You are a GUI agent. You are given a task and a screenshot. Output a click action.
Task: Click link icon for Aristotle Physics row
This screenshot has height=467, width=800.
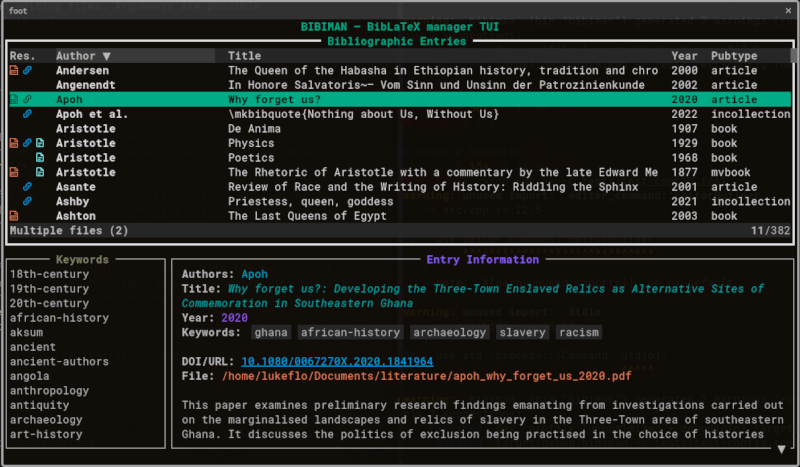28,143
